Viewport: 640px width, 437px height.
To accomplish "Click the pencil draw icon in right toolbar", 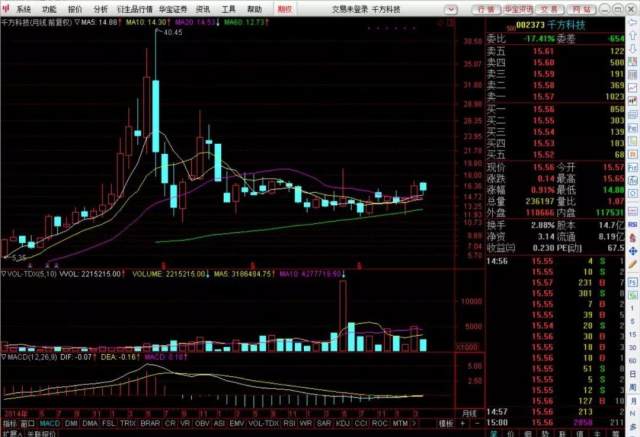I will coord(633,264).
